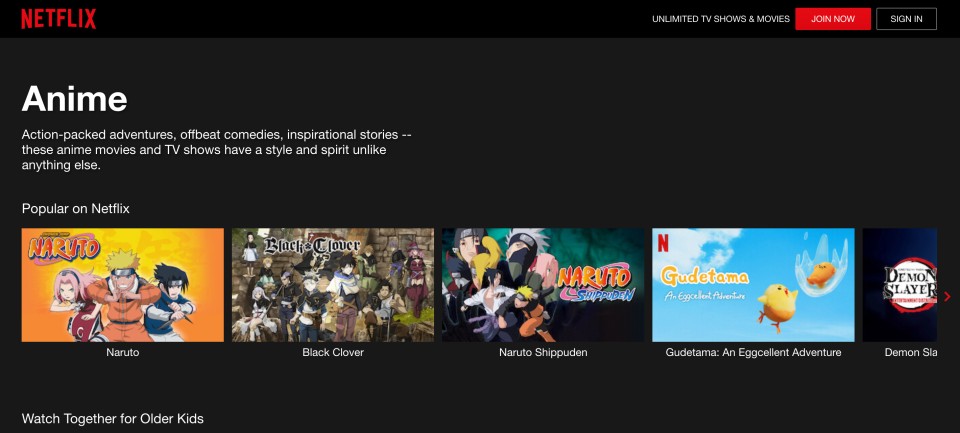Viewport: 960px width, 433px height.
Task: Click the "Black Clover" title caption
Action: [333, 353]
